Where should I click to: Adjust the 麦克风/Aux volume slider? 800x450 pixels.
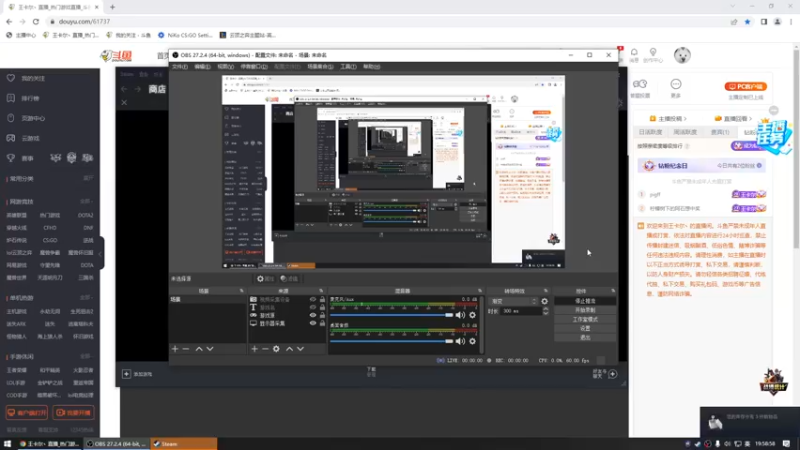tap(391, 315)
